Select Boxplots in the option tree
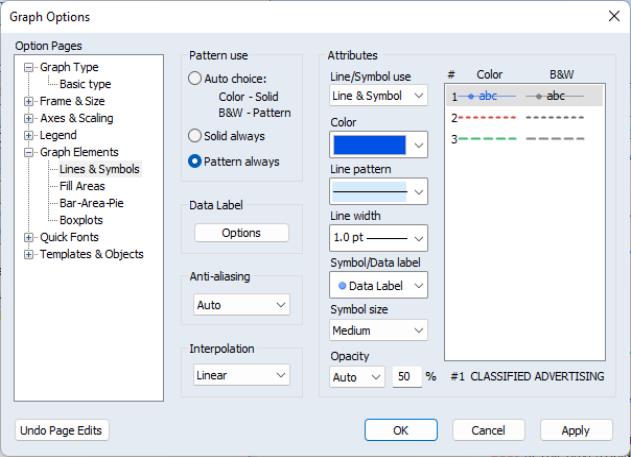 coord(81,220)
